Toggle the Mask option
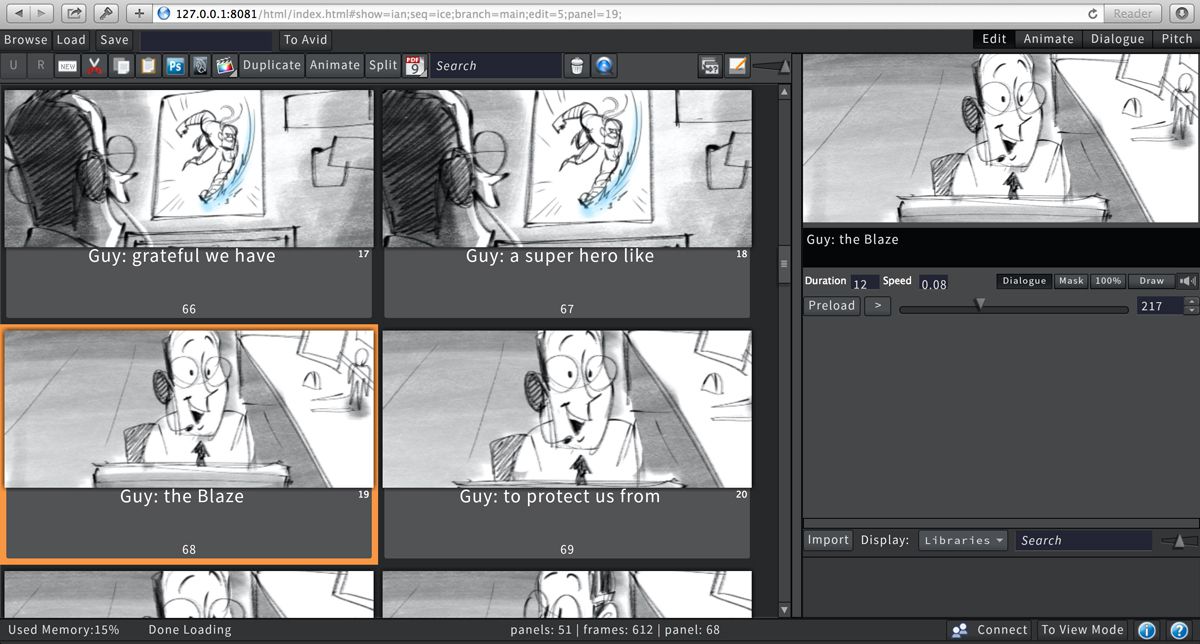 click(x=1071, y=282)
